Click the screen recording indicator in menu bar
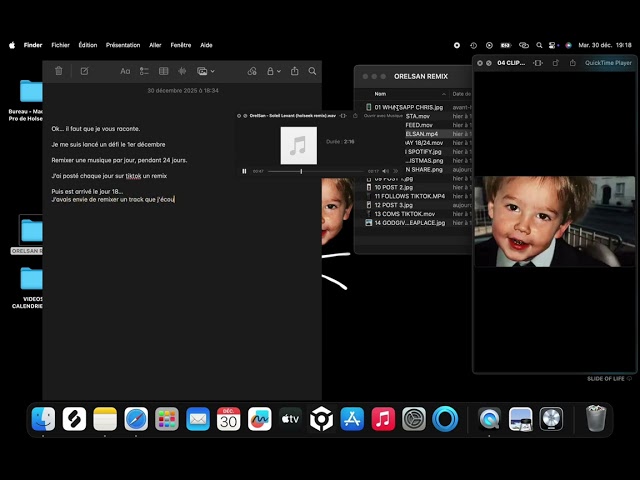Screen dimensions: 640x480 pyautogui.click(x=457, y=45)
